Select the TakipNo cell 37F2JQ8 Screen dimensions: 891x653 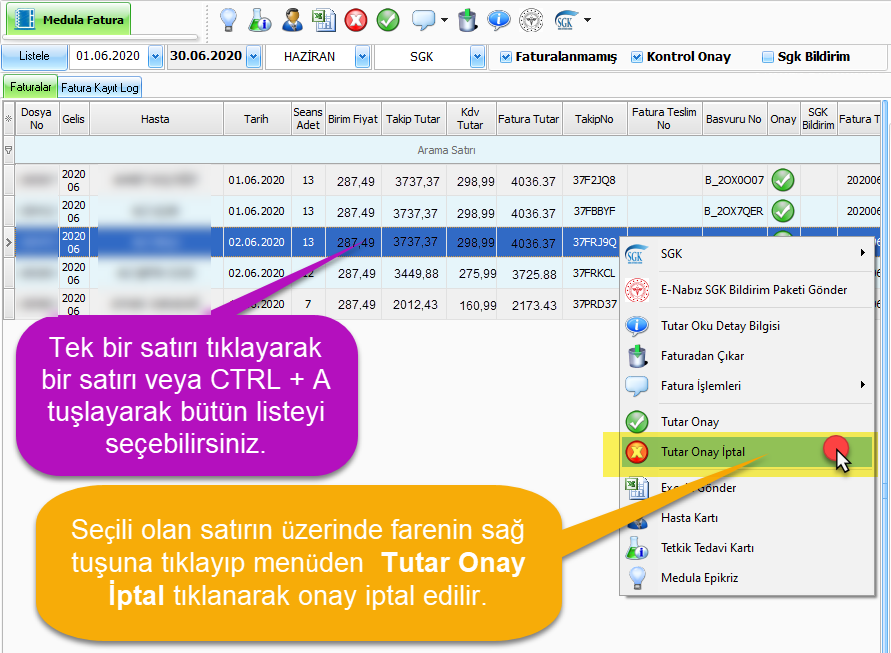click(x=594, y=180)
